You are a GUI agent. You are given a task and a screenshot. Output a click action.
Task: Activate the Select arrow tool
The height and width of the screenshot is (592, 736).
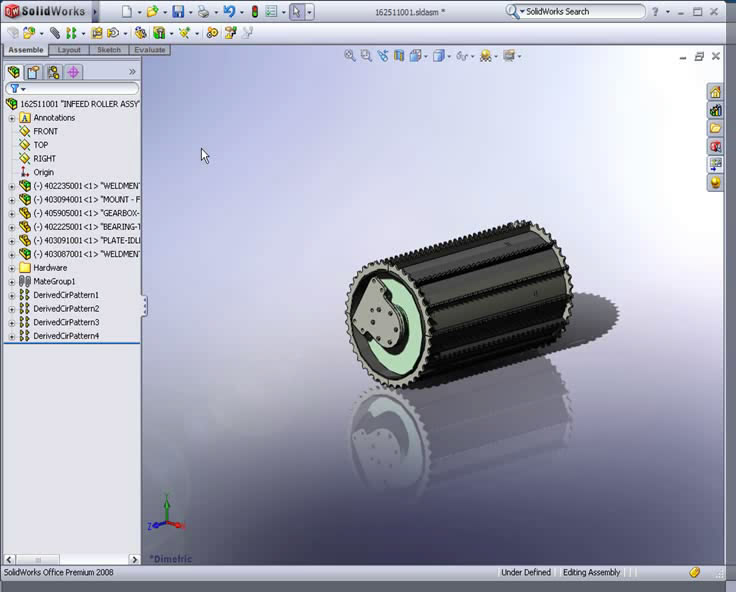coord(297,11)
